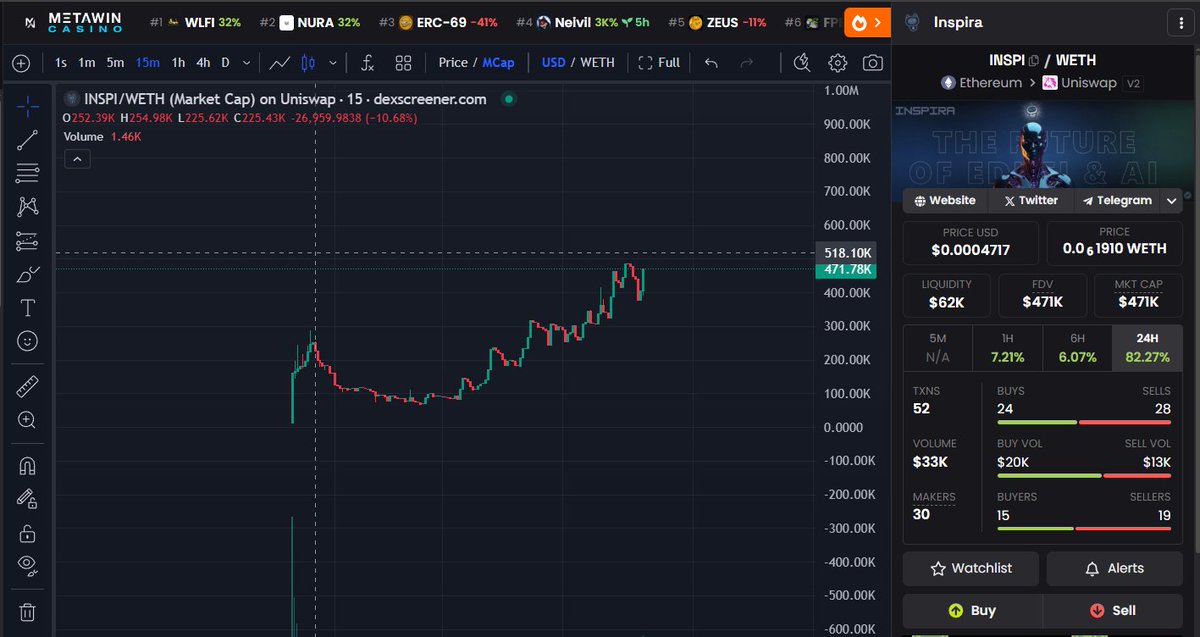The image size is (1200, 637).
Task: Expand the time interval dropdown arrow
Action: coord(246,62)
